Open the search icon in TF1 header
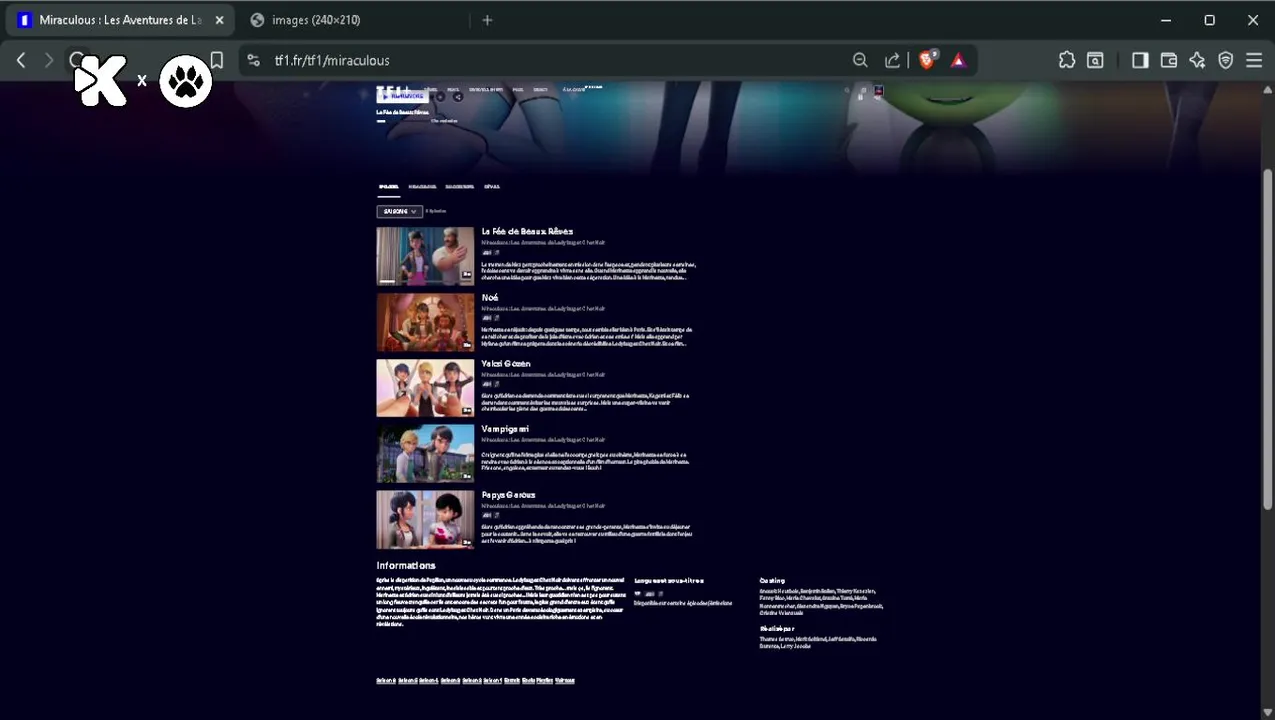Viewport: 1275px width, 720px height. 847,90
